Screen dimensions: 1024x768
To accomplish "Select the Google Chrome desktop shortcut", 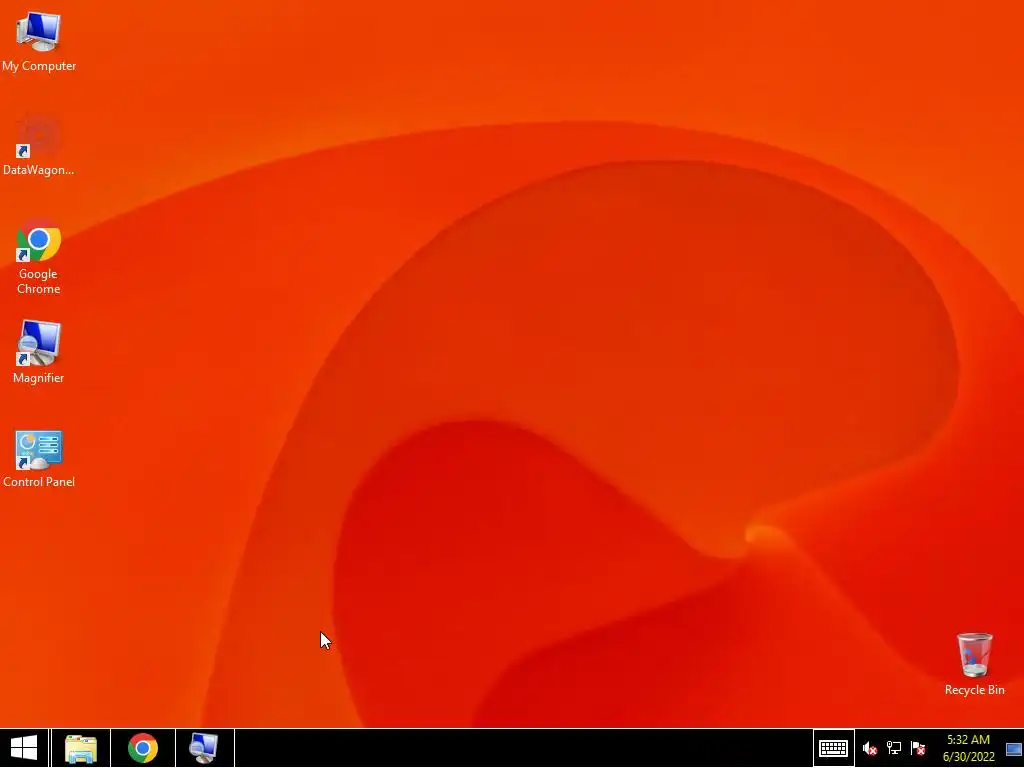I will point(39,257).
